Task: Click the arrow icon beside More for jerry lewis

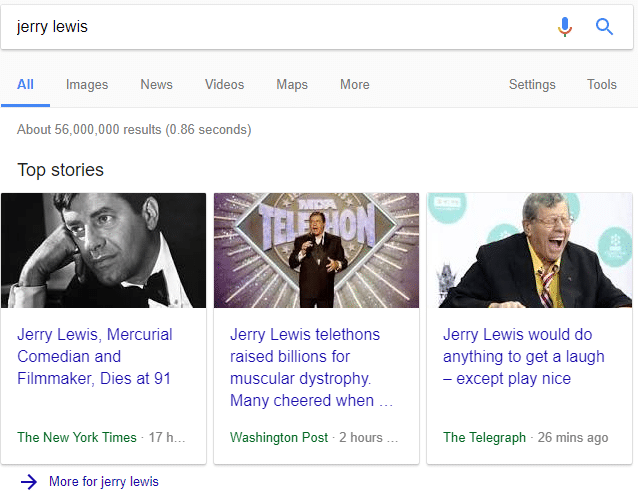Action: pos(29,482)
